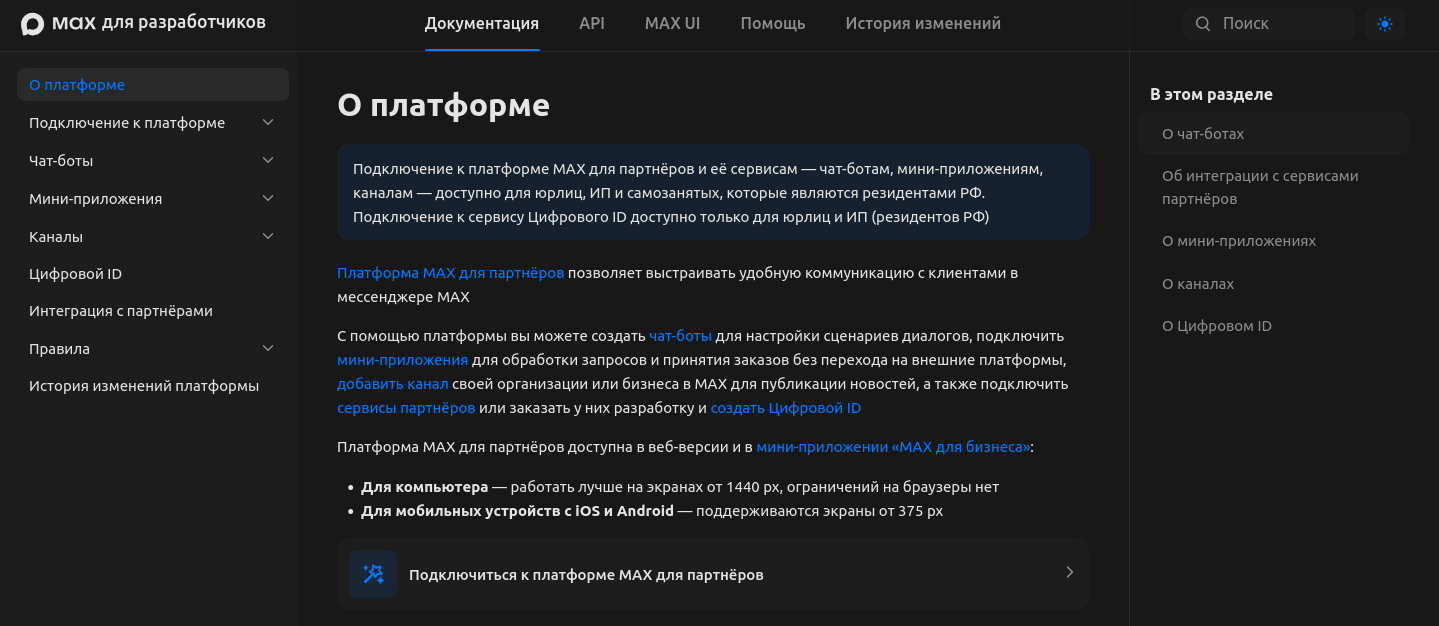Jump to О каналах section
Screen dimensions: 1439x626
click(x=1198, y=284)
